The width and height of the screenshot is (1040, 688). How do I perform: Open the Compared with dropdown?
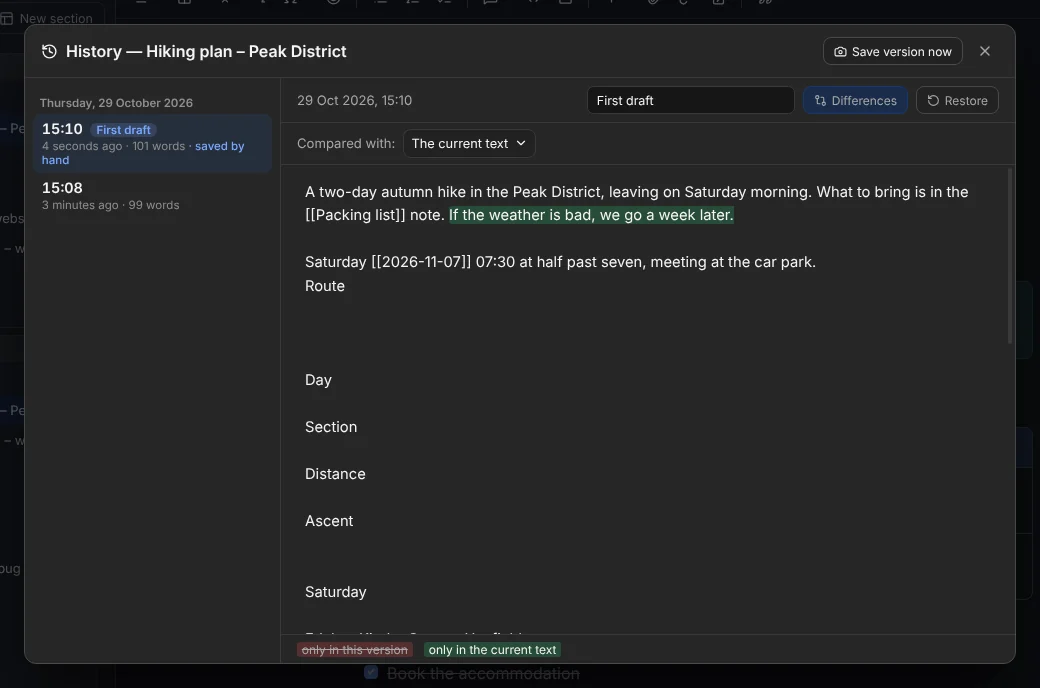(469, 143)
